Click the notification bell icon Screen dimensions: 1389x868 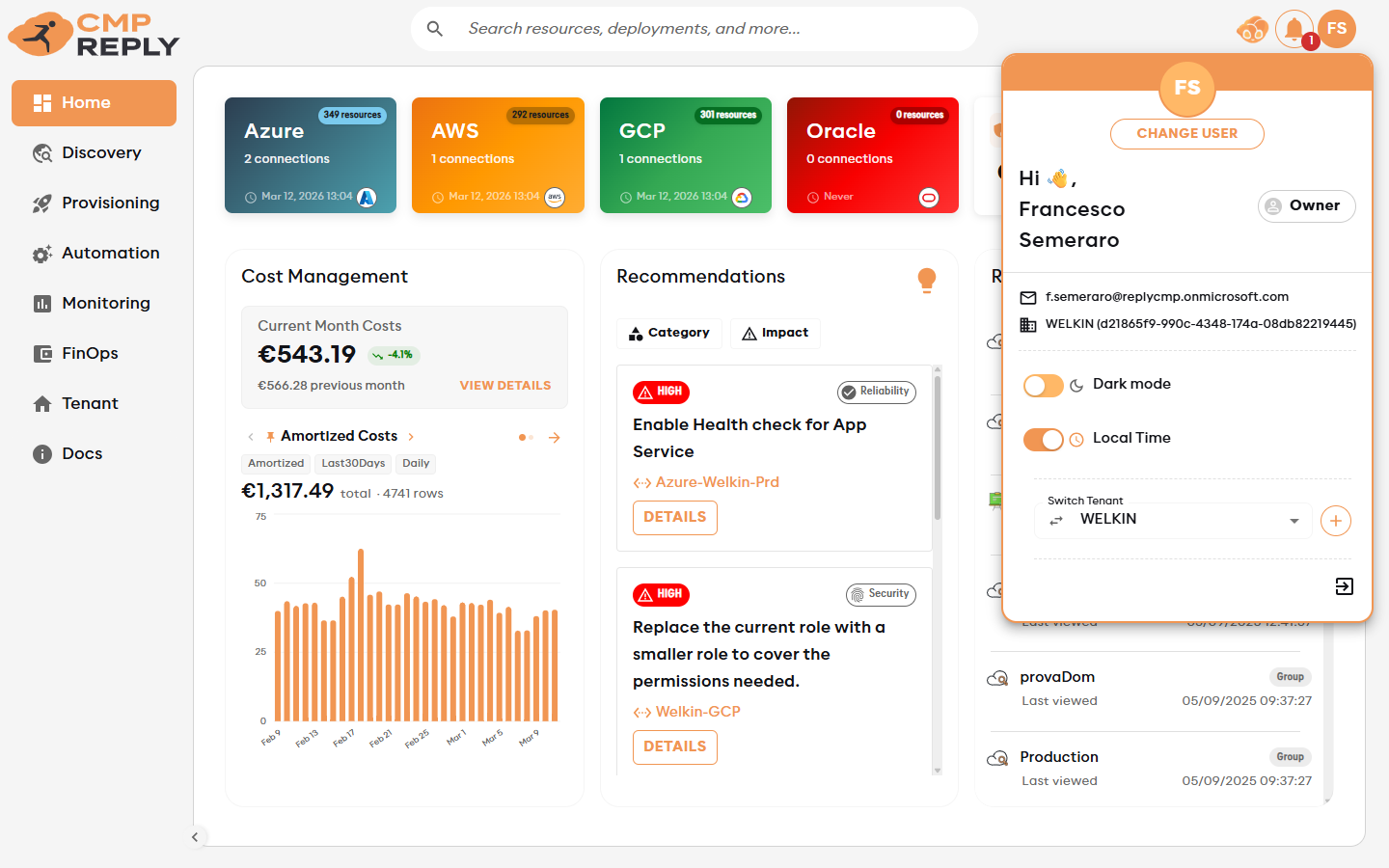click(1294, 29)
